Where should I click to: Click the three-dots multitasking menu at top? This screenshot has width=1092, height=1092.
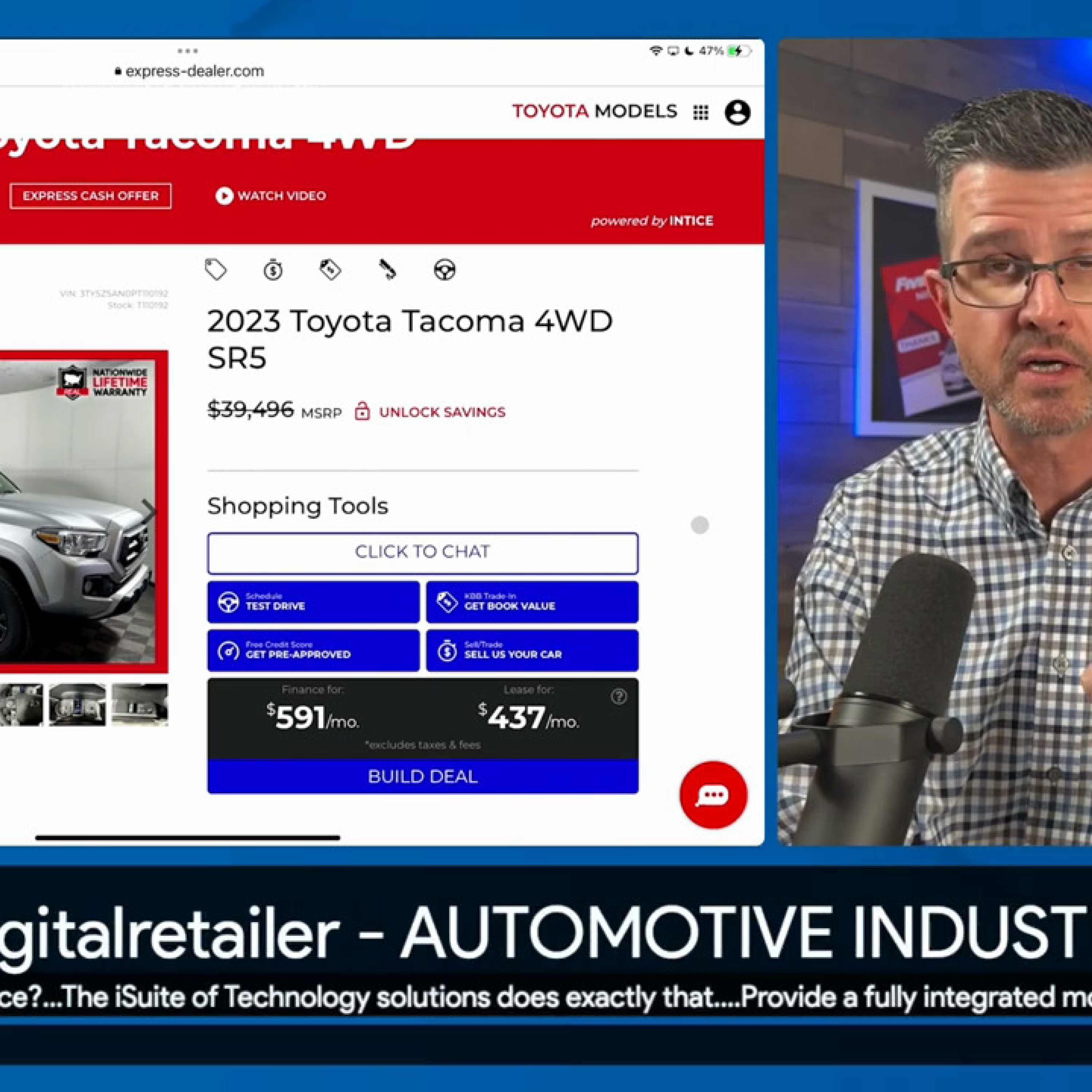[188, 51]
